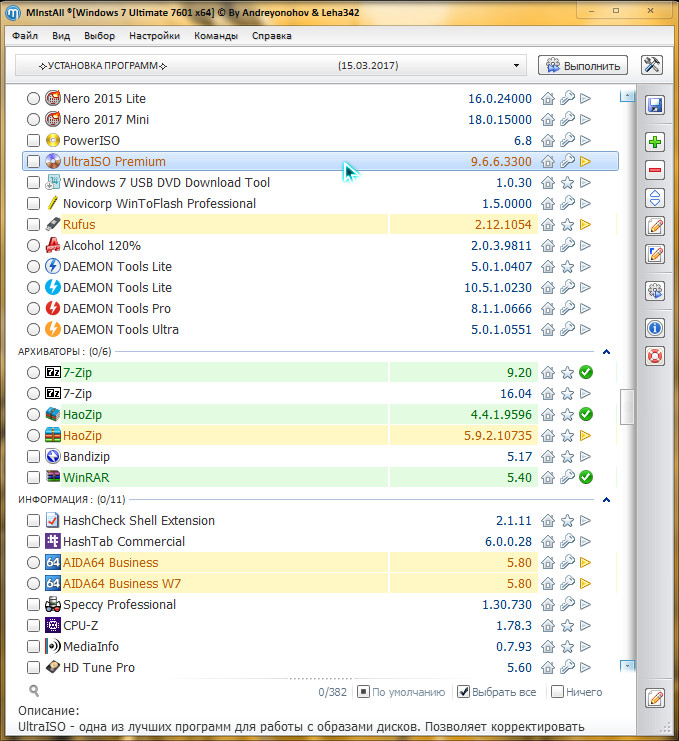Check the UltraISO Premium checkbox
The image size is (679, 741).
(x=33, y=162)
